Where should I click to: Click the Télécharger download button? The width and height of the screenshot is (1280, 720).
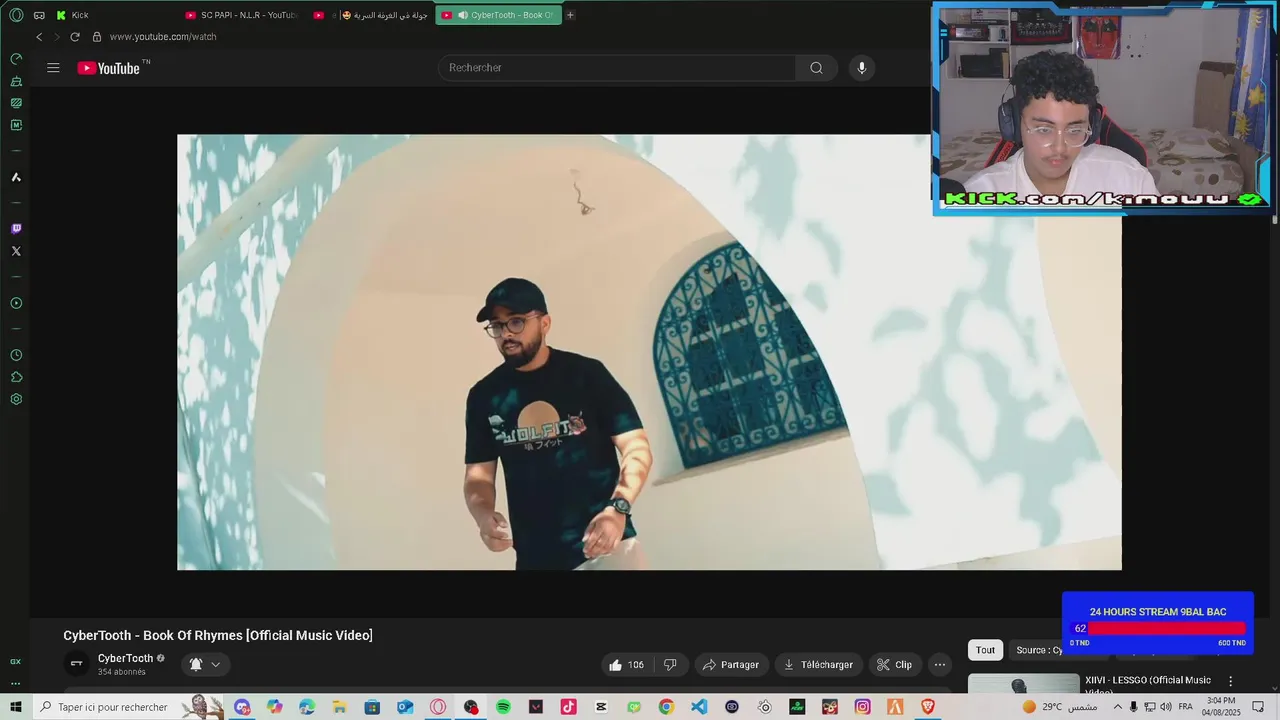point(818,665)
